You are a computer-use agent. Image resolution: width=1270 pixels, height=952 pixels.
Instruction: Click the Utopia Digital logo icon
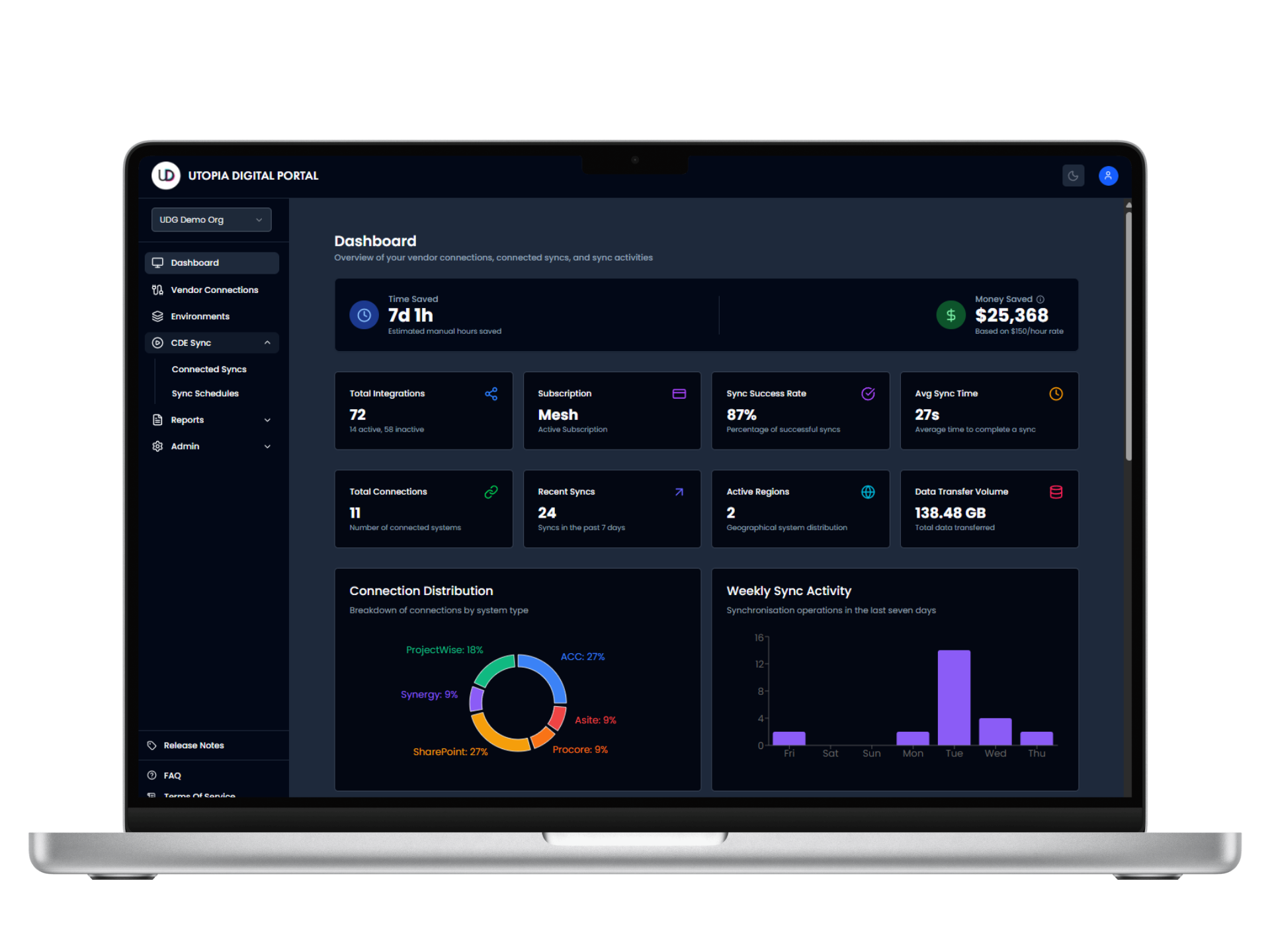coord(165,175)
